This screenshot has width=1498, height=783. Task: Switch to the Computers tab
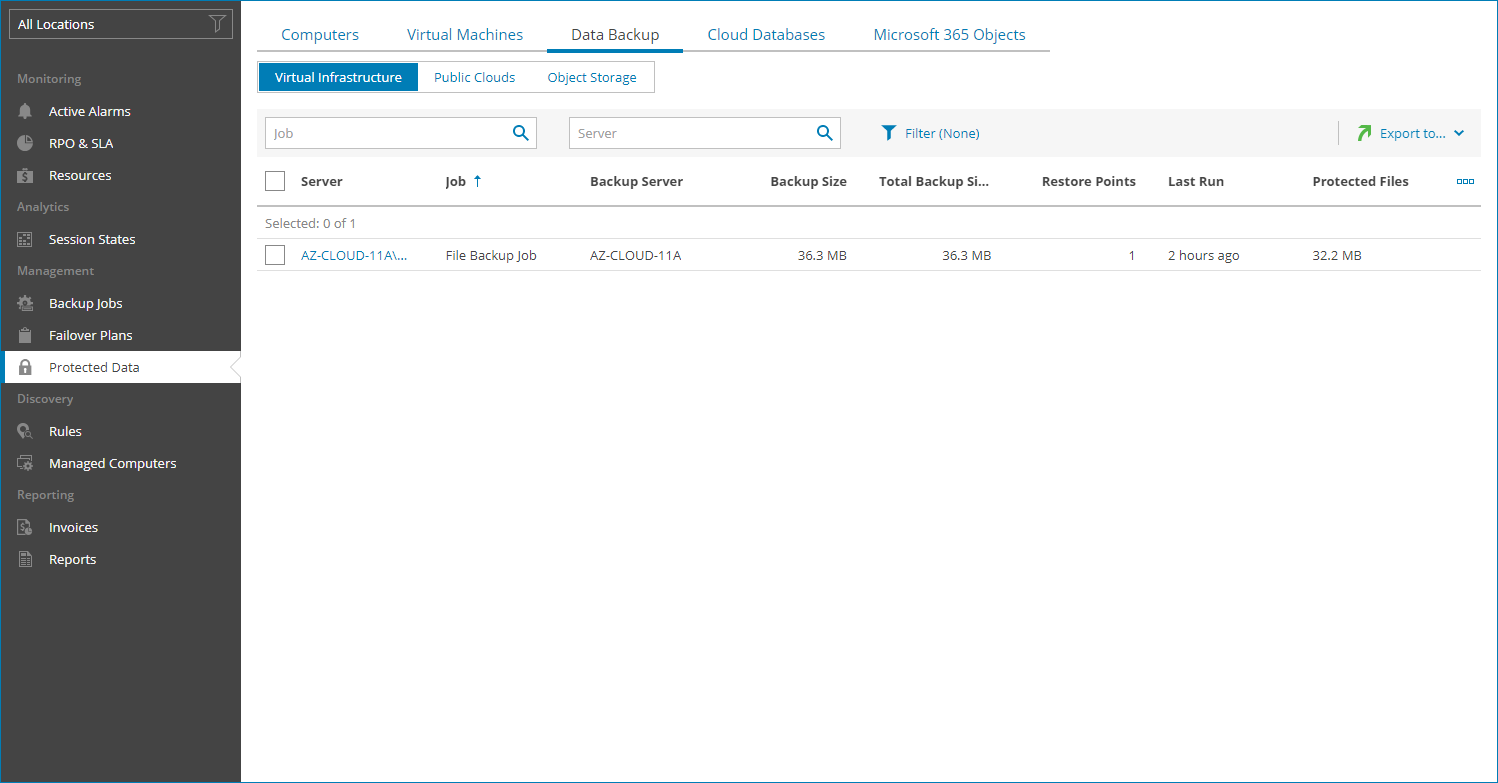[320, 35]
